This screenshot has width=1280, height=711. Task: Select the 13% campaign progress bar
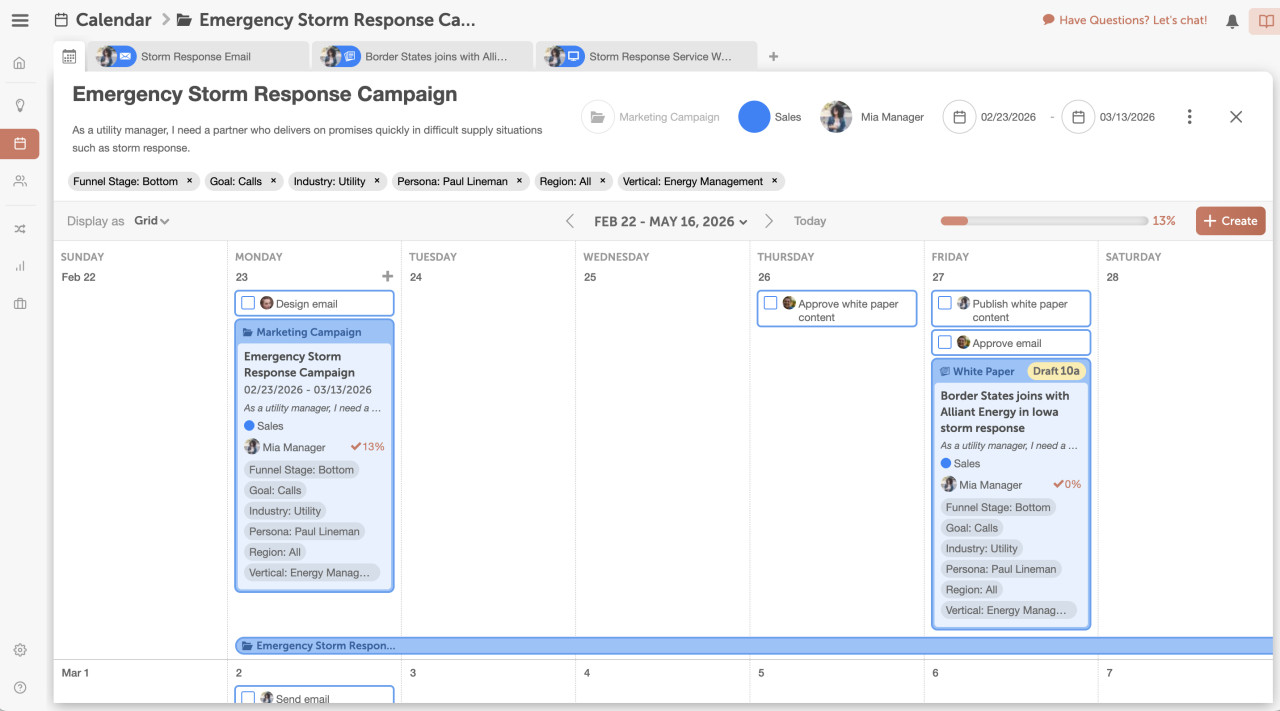pos(1044,221)
